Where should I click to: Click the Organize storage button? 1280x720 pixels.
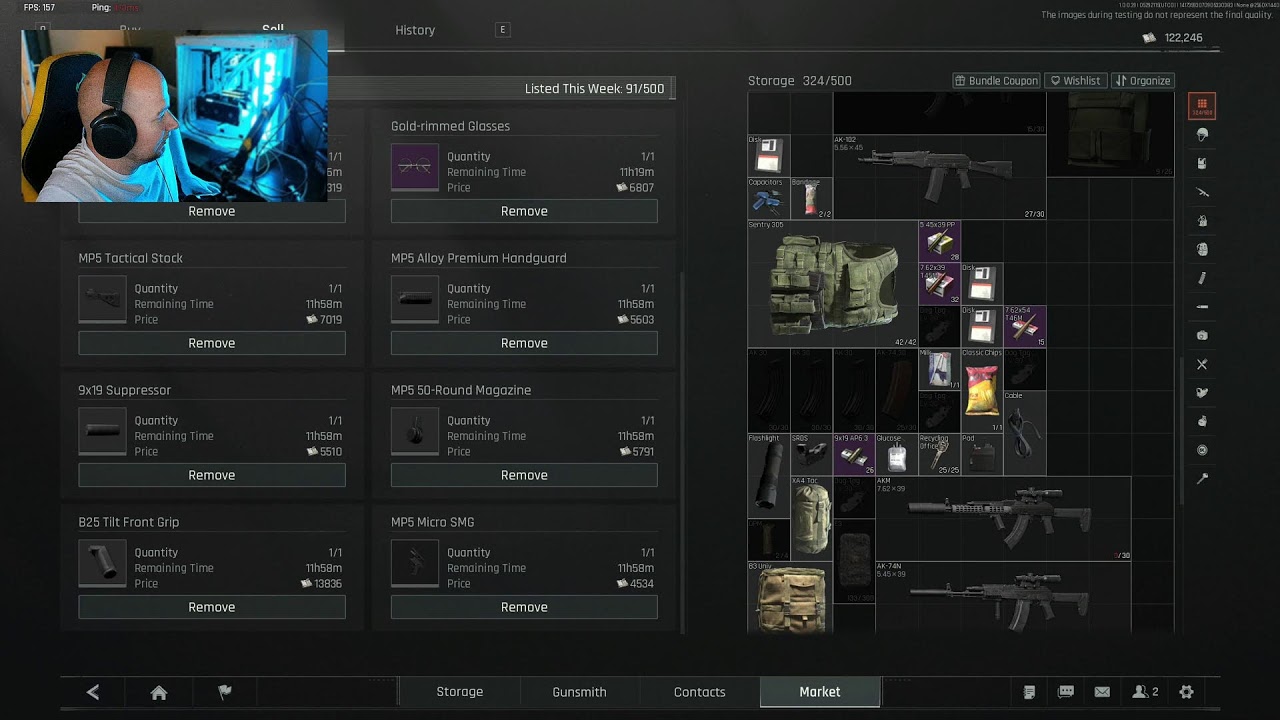tap(1143, 81)
